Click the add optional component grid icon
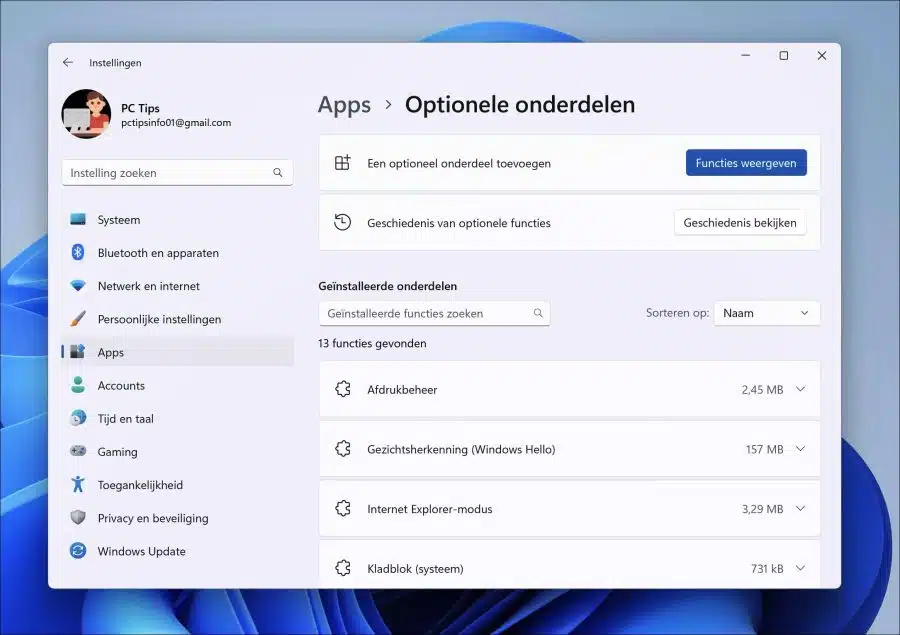Viewport: 900px width, 635px height. click(x=343, y=162)
